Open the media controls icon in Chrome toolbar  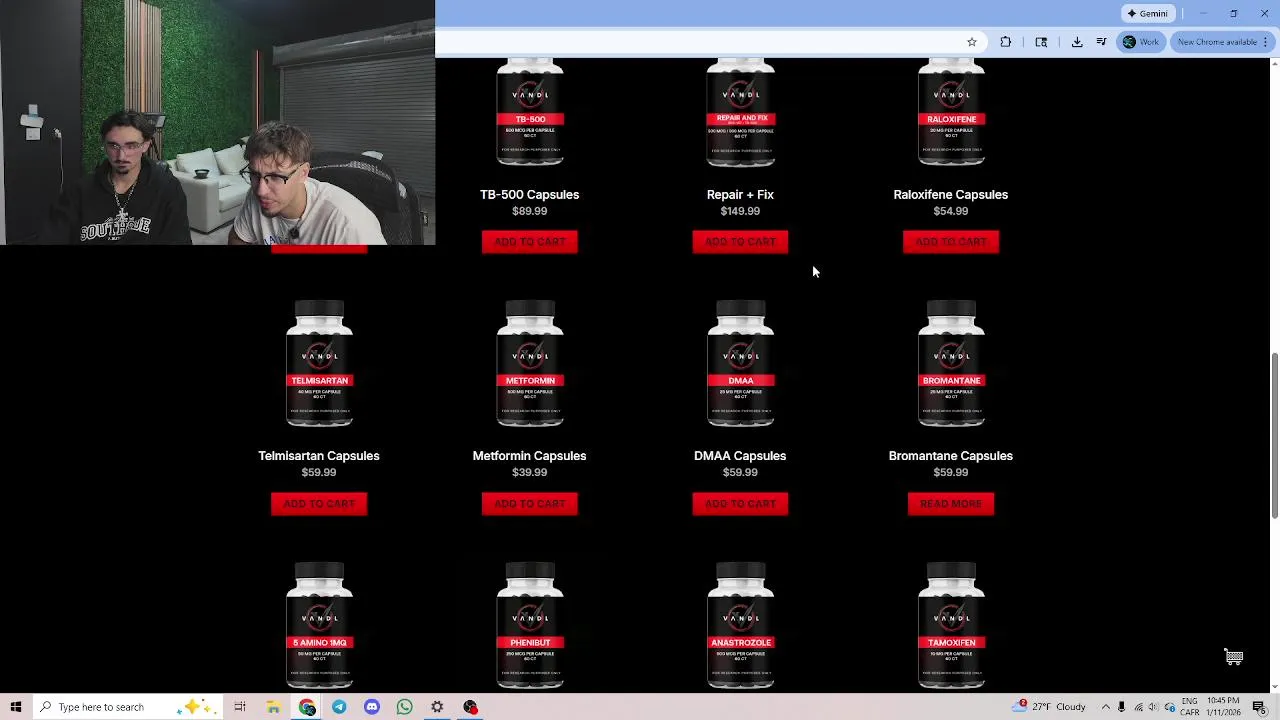pyautogui.click(x=1101, y=42)
